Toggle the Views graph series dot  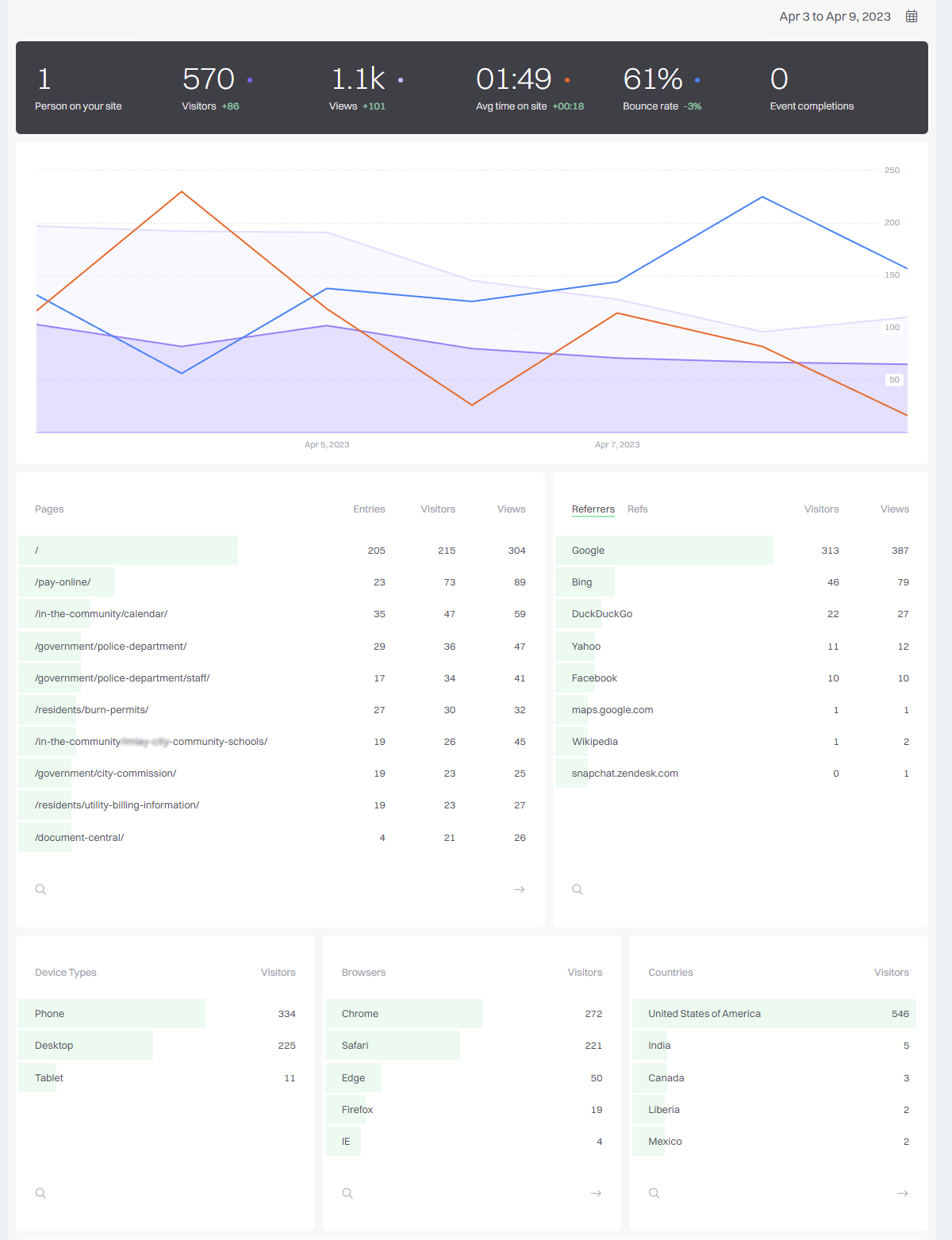(401, 80)
